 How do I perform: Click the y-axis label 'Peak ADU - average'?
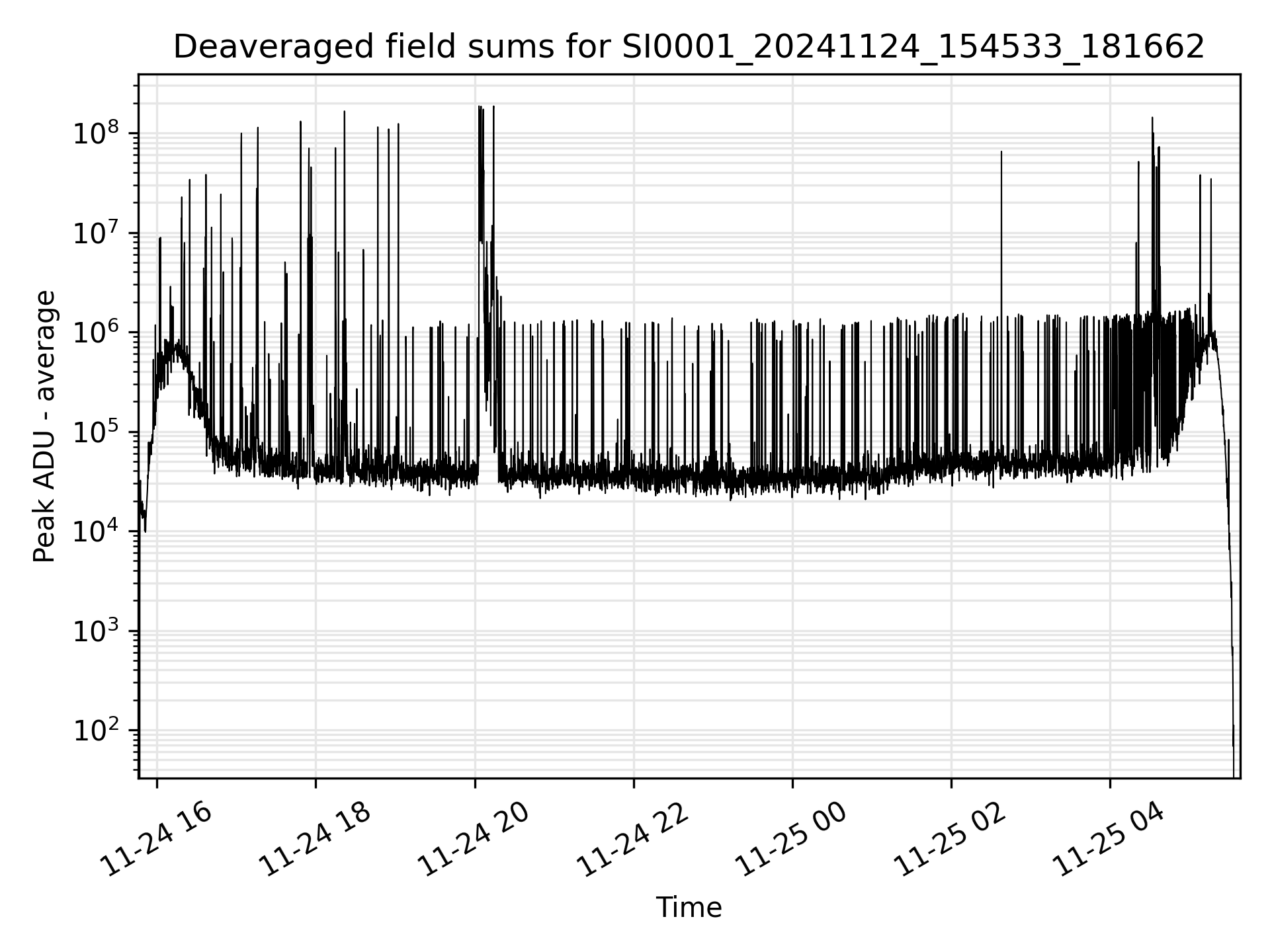(x=44, y=426)
